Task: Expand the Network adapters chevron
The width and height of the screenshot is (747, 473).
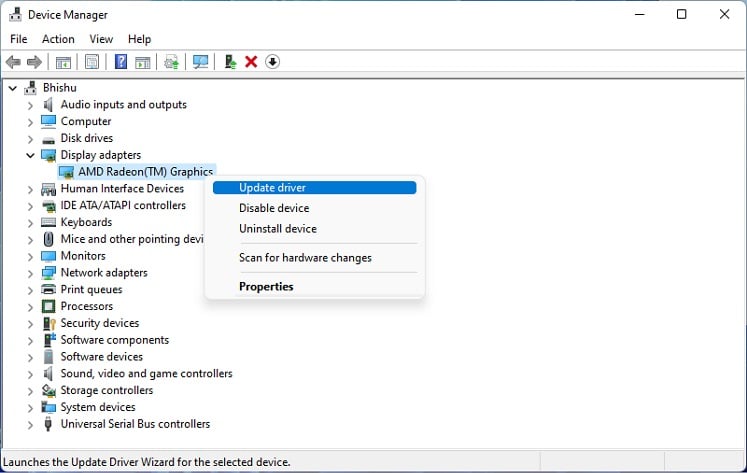Action: point(30,273)
